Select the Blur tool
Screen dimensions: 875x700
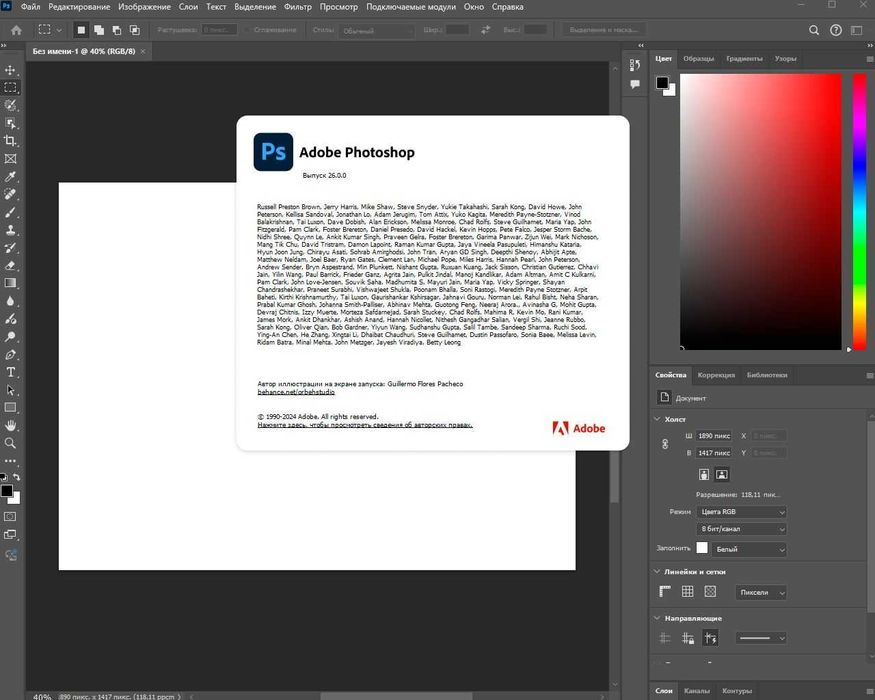click(10, 301)
